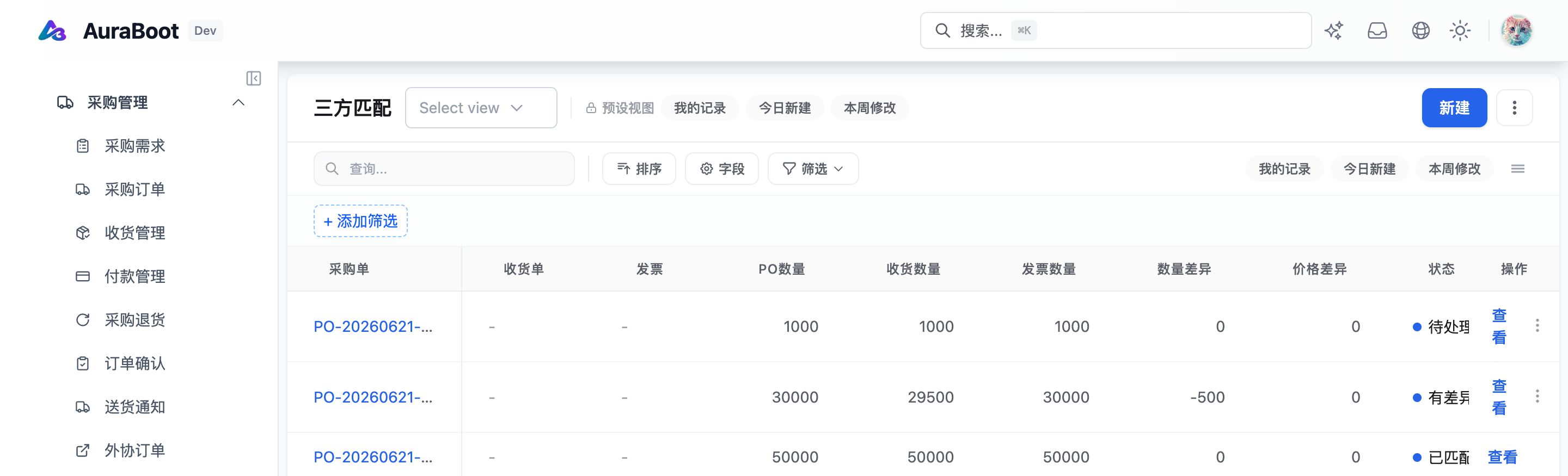This screenshot has height=476, width=1568.
Task: Click the 收货单 column header
Action: (x=523, y=269)
